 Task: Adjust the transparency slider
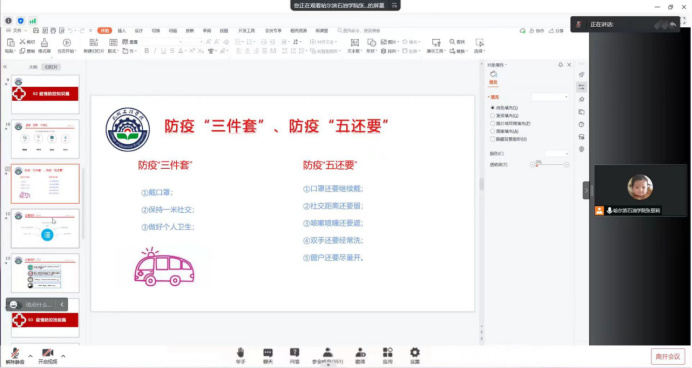point(550,165)
